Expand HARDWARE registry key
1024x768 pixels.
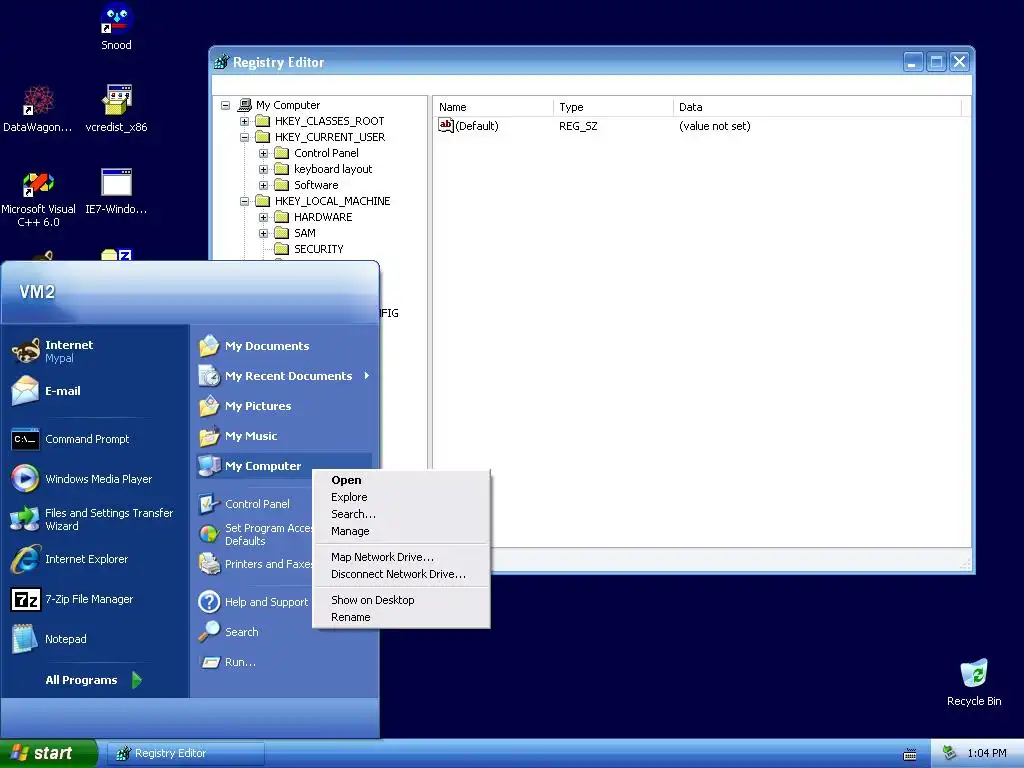point(263,217)
